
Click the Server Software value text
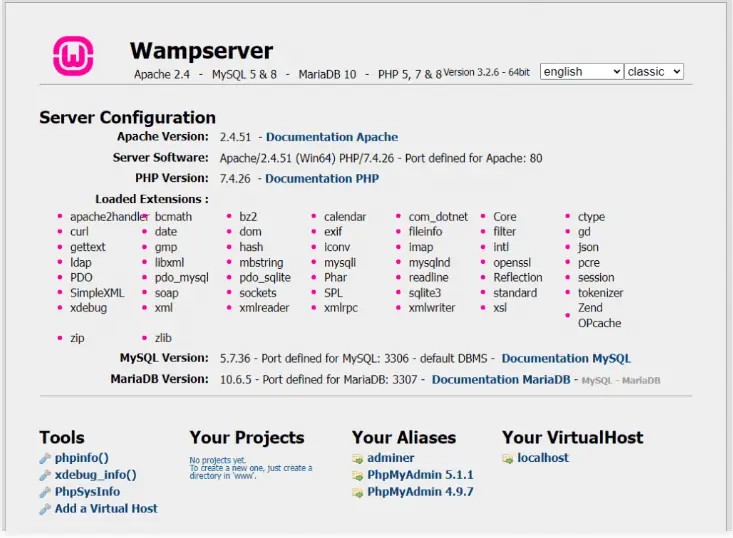coord(381,158)
